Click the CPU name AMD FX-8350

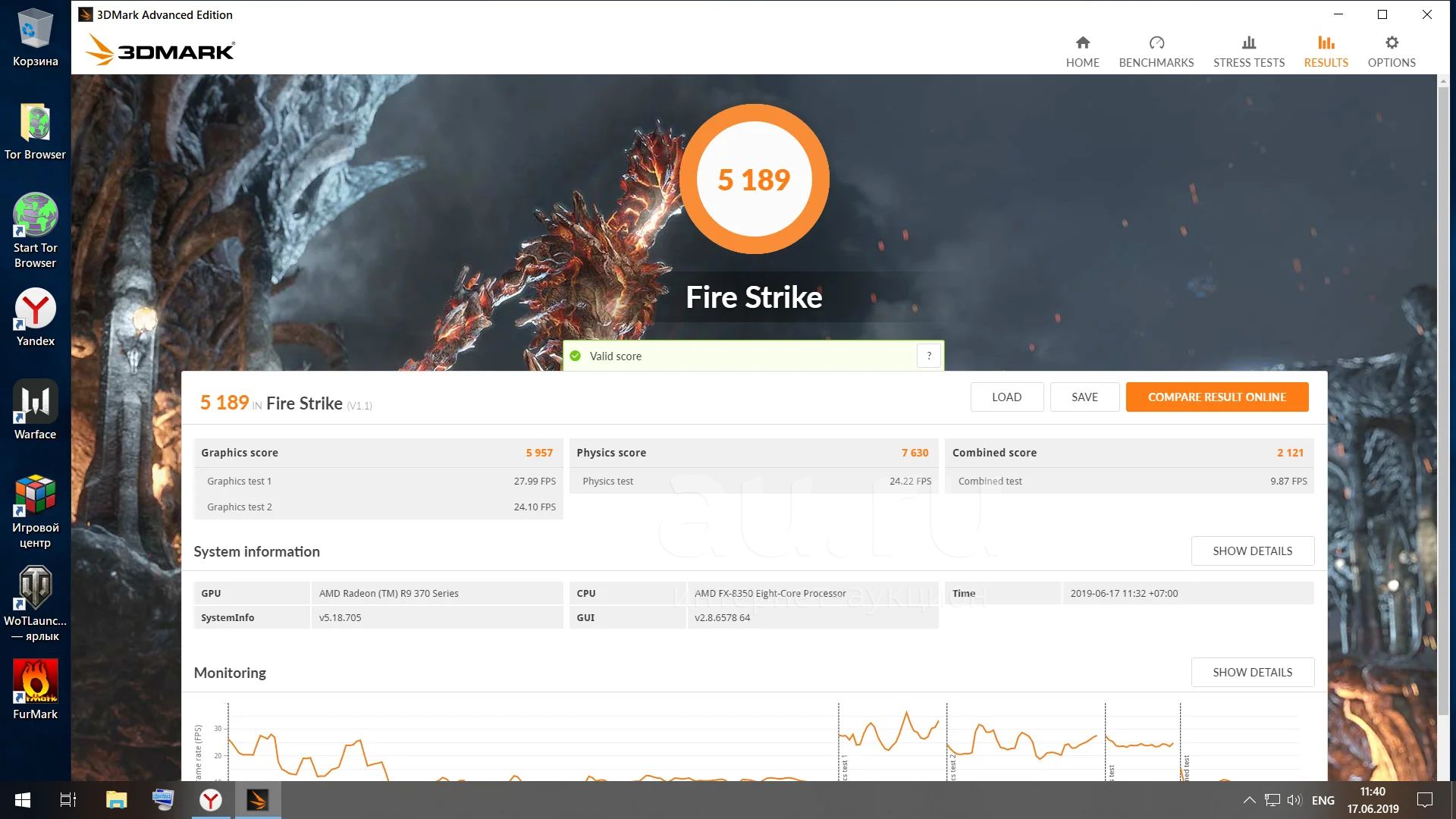pyautogui.click(x=770, y=593)
